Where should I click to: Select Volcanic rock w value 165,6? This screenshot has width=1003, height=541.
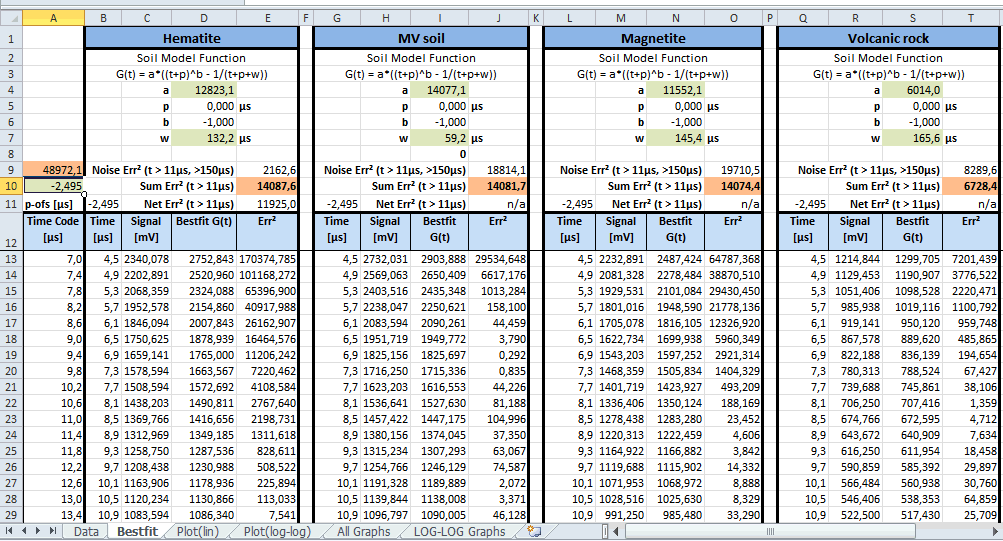tap(912, 138)
